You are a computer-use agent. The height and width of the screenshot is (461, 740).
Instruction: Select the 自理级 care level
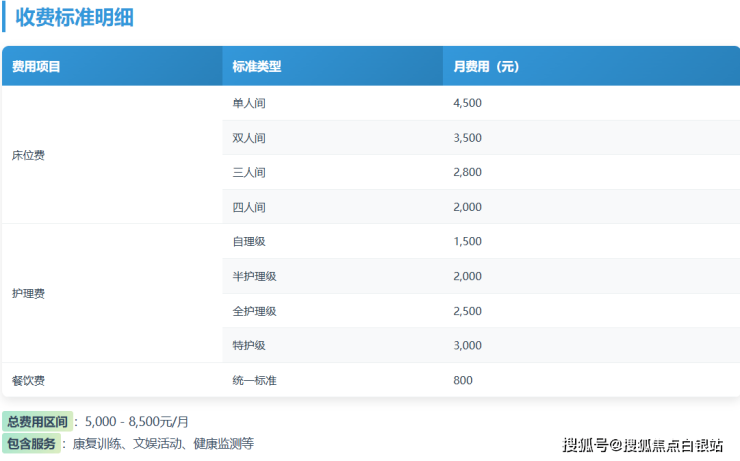click(x=249, y=242)
